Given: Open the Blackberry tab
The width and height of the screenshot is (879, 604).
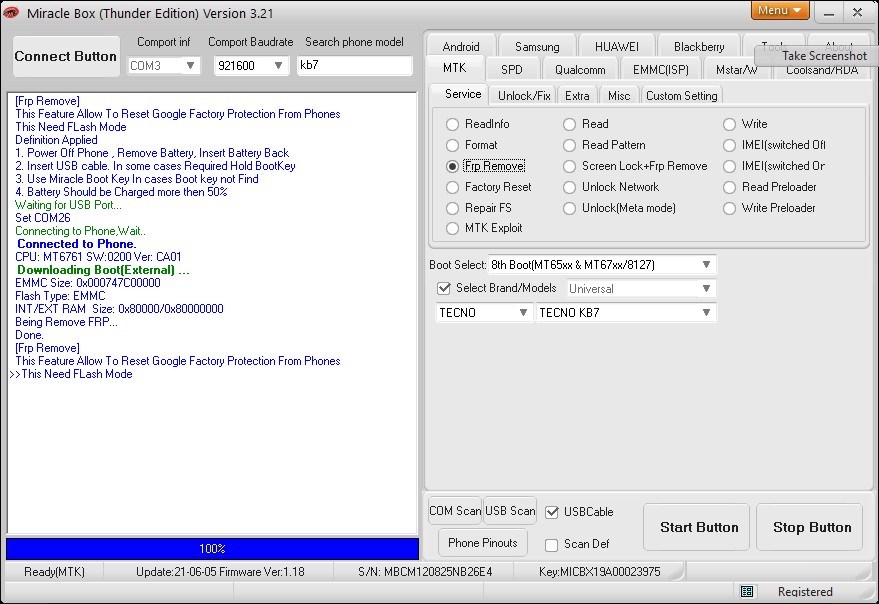Looking at the screenshot, I should pos(699,47).
